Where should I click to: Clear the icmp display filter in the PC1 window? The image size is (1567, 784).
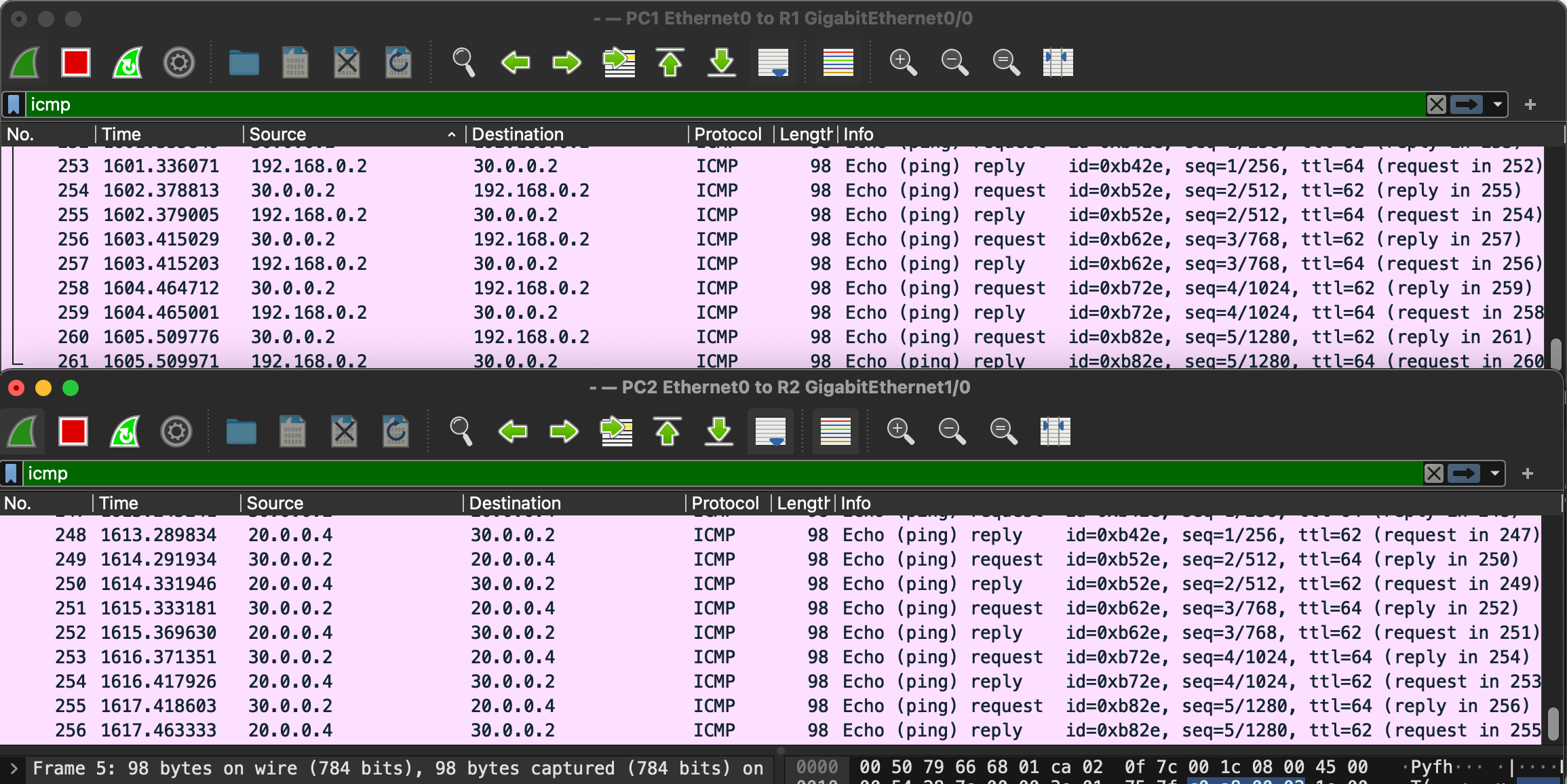pyautogui.click(x=1436, y=104)
